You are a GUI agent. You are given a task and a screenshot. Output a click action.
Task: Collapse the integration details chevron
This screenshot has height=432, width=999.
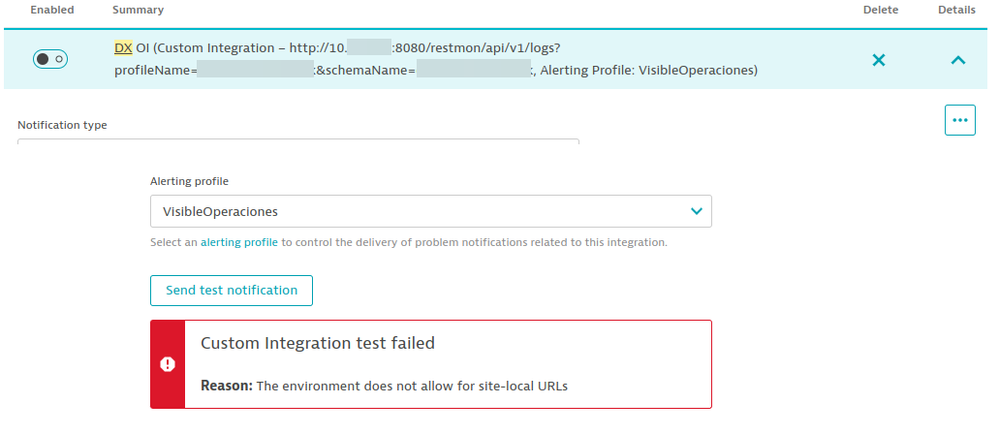957,60
